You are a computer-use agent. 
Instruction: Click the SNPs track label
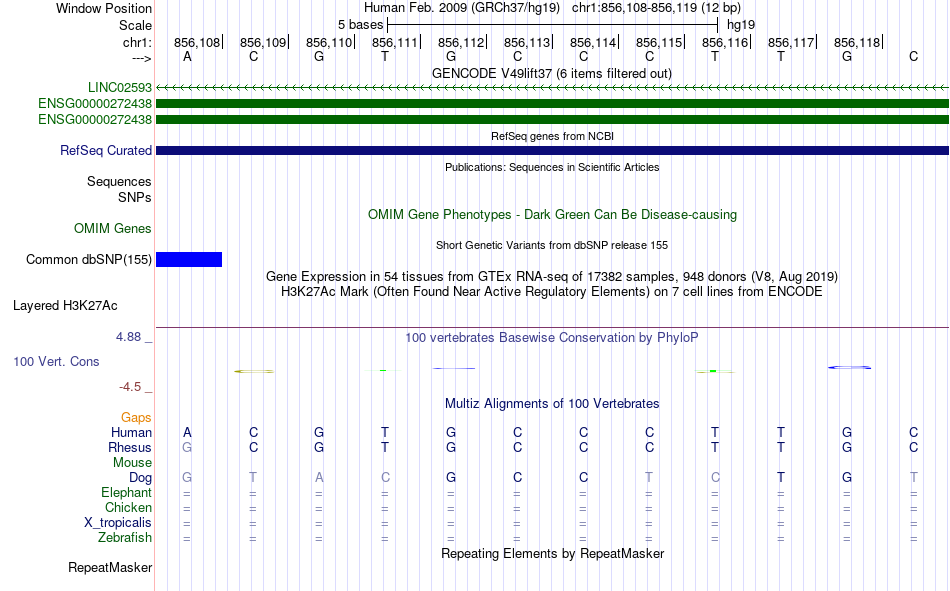[135, 197]
